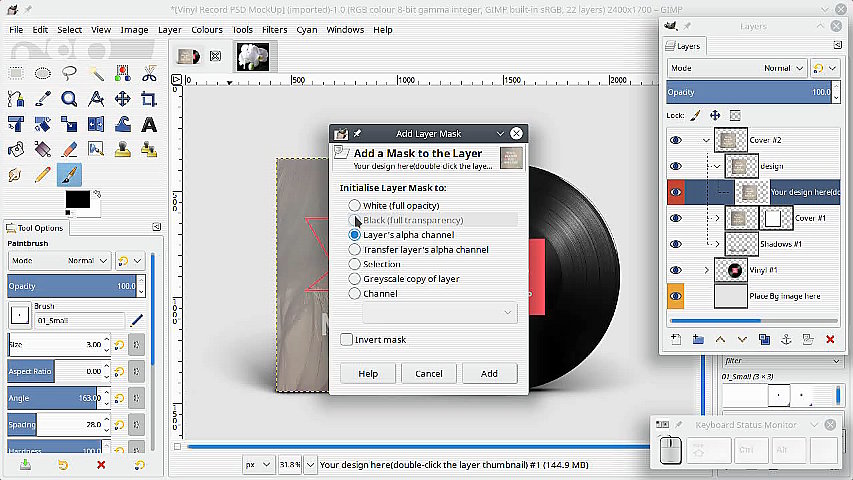853x480 pixels.
Task: Choose the Greyscale copy of layer option
Action: point(354,279)
